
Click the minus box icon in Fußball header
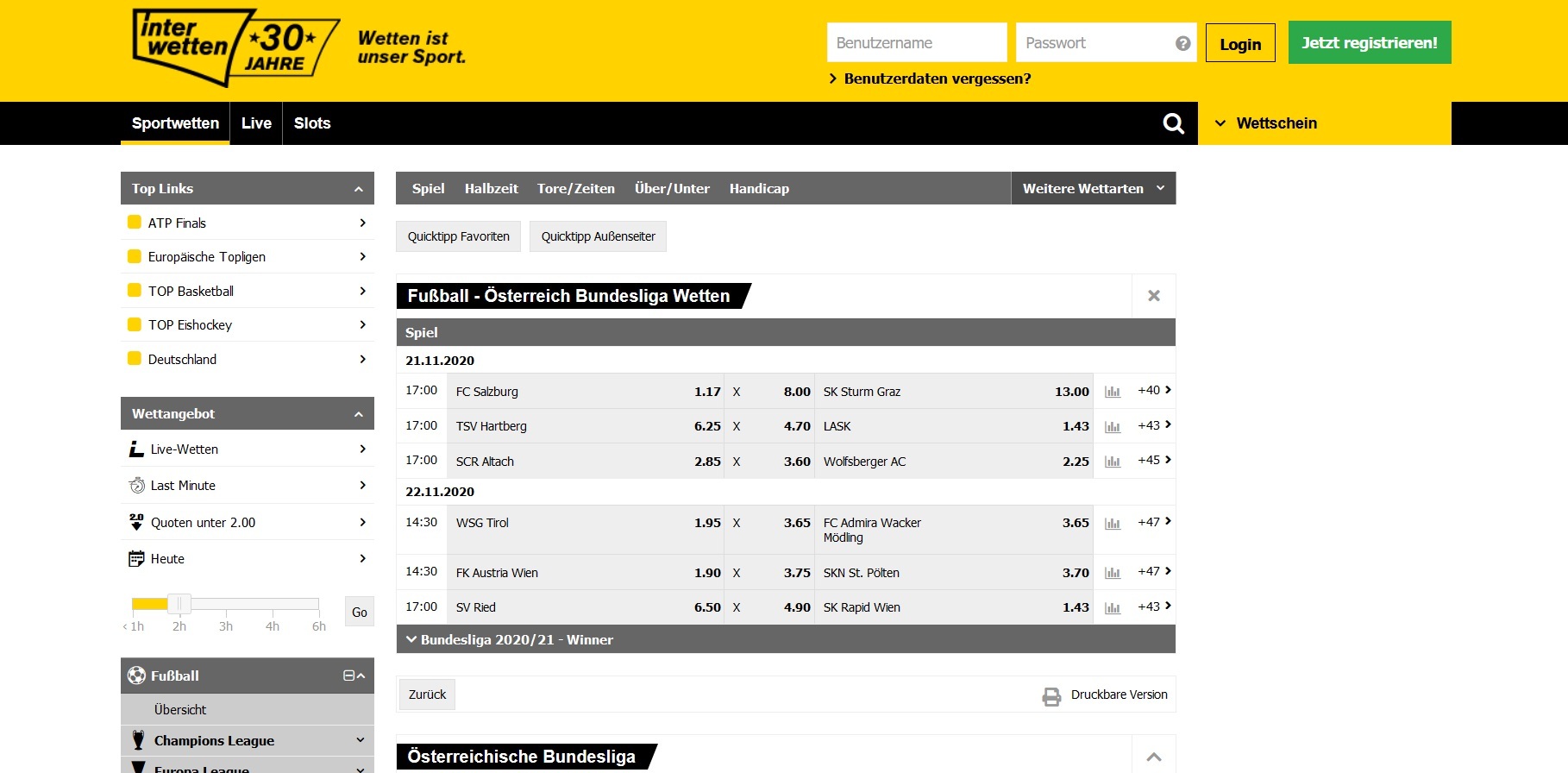[x=348, y=676]
